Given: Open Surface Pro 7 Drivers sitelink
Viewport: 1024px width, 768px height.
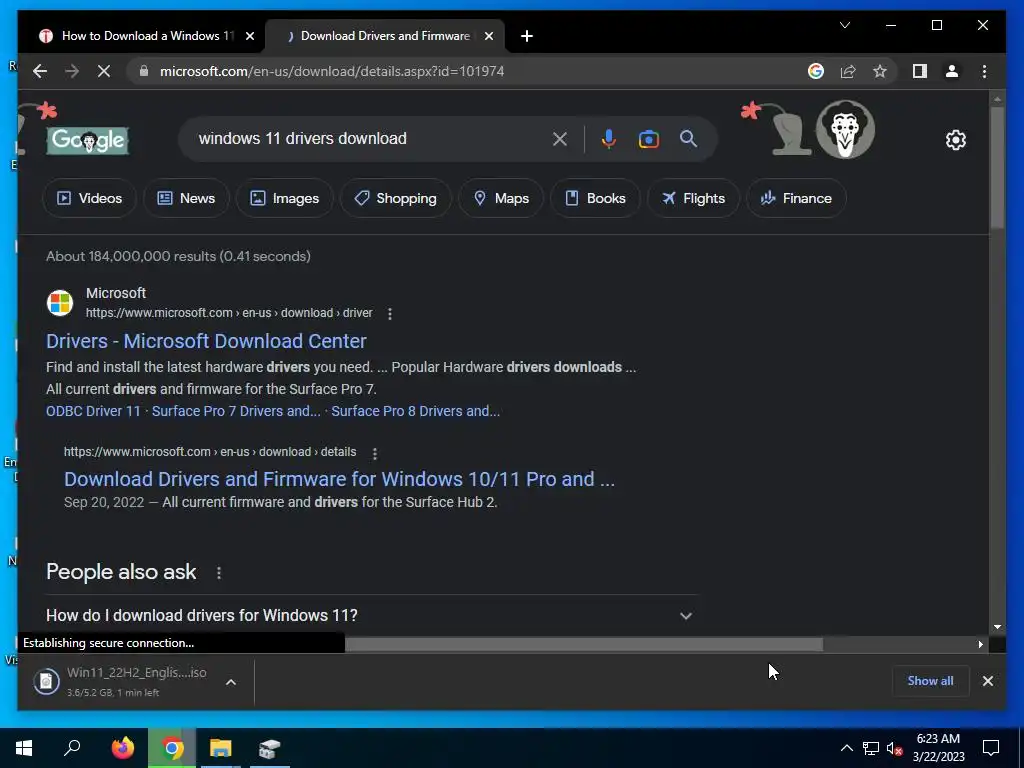Looking at the screenshot, I should pos(236,411).
